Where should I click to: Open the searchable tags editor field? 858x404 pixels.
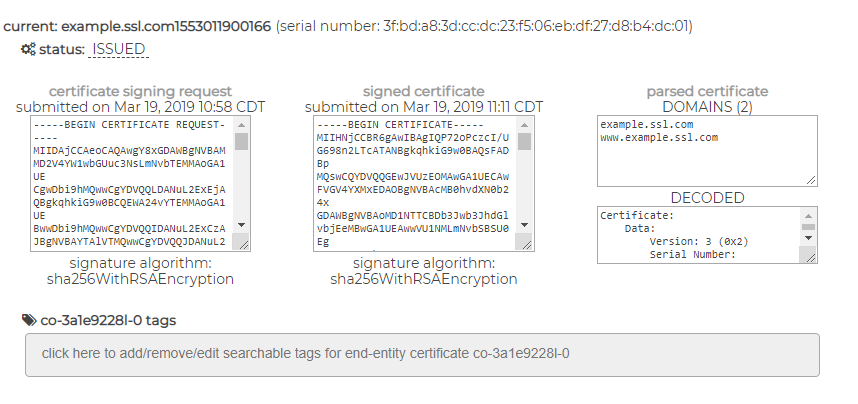(421, 354)
